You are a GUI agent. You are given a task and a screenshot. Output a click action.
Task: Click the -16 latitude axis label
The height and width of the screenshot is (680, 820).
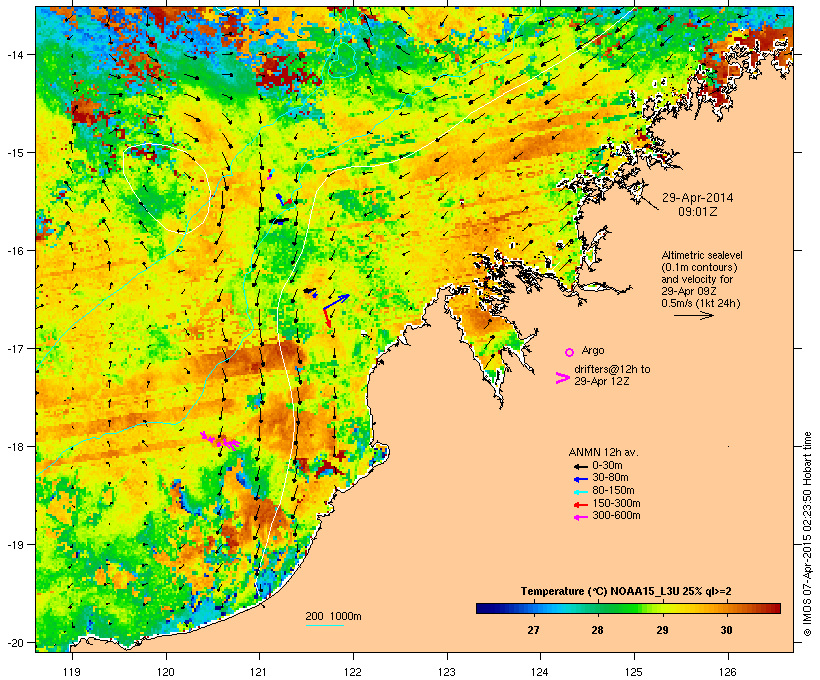click(14, 251)
